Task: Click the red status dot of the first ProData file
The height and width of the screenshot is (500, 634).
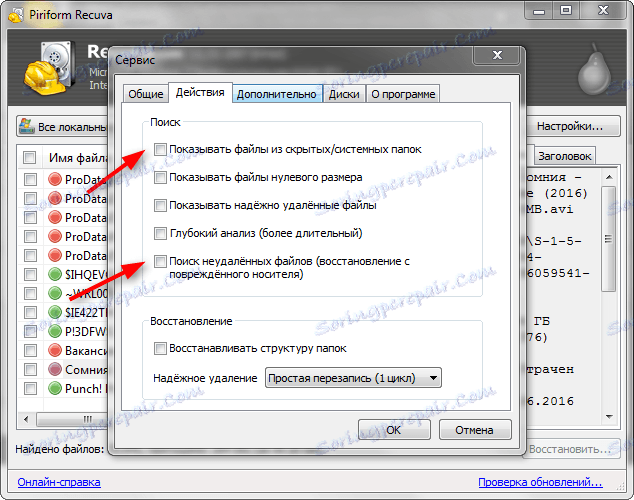Action: 55,179
